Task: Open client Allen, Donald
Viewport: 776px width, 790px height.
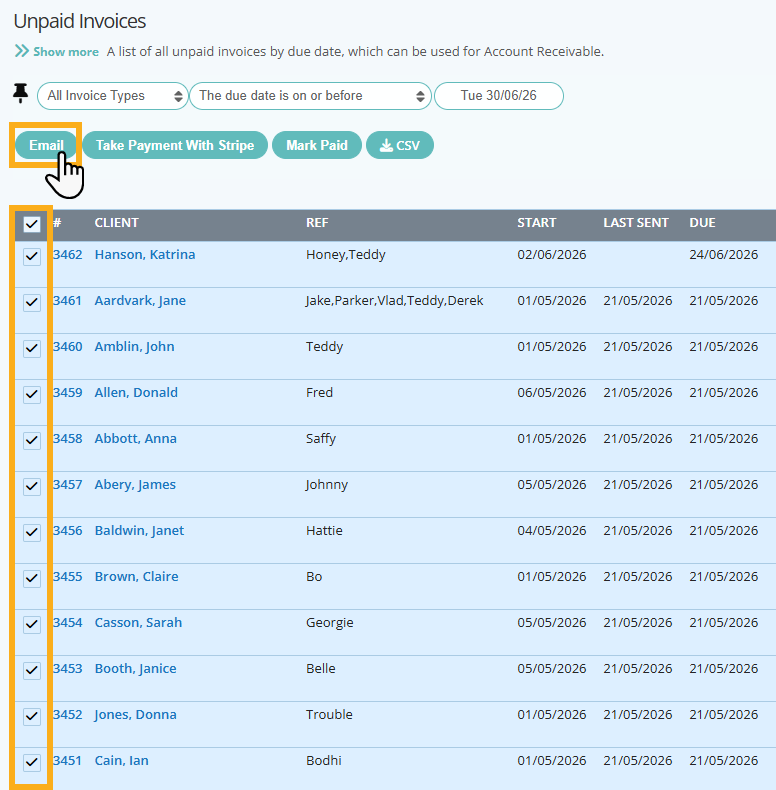Action: point(136,392)
